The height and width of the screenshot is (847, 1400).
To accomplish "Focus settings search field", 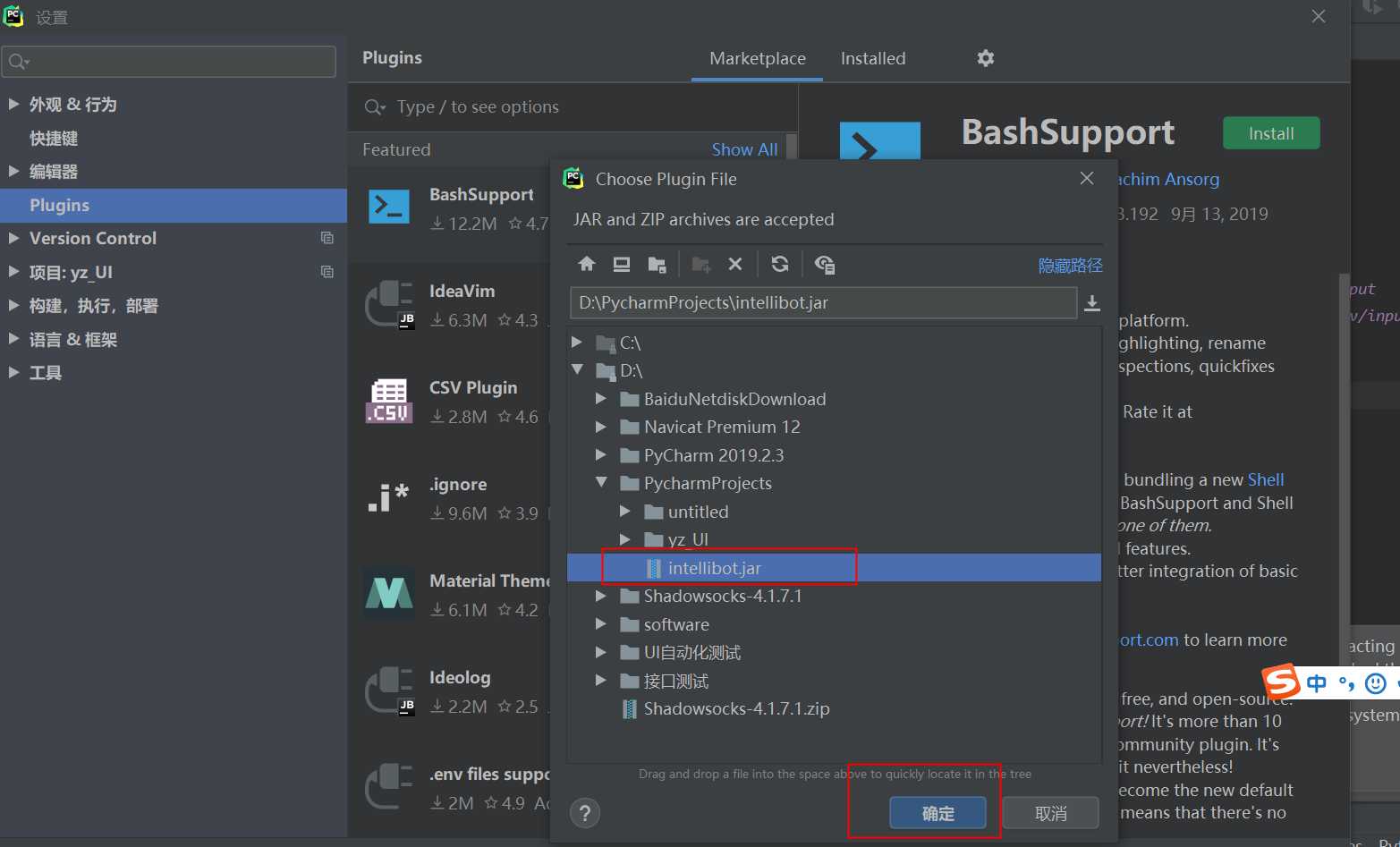I will [169, 62].
